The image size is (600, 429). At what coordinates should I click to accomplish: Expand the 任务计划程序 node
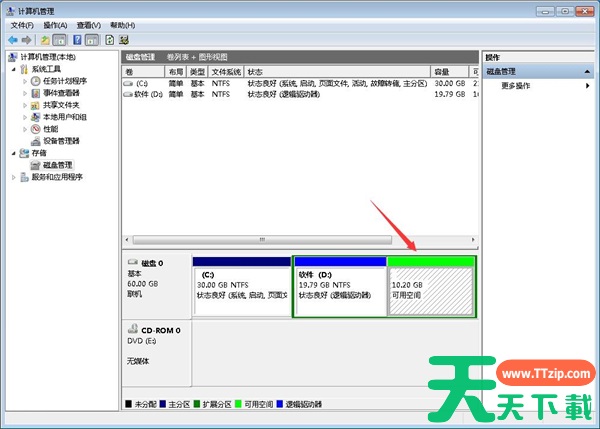point(26,81)
